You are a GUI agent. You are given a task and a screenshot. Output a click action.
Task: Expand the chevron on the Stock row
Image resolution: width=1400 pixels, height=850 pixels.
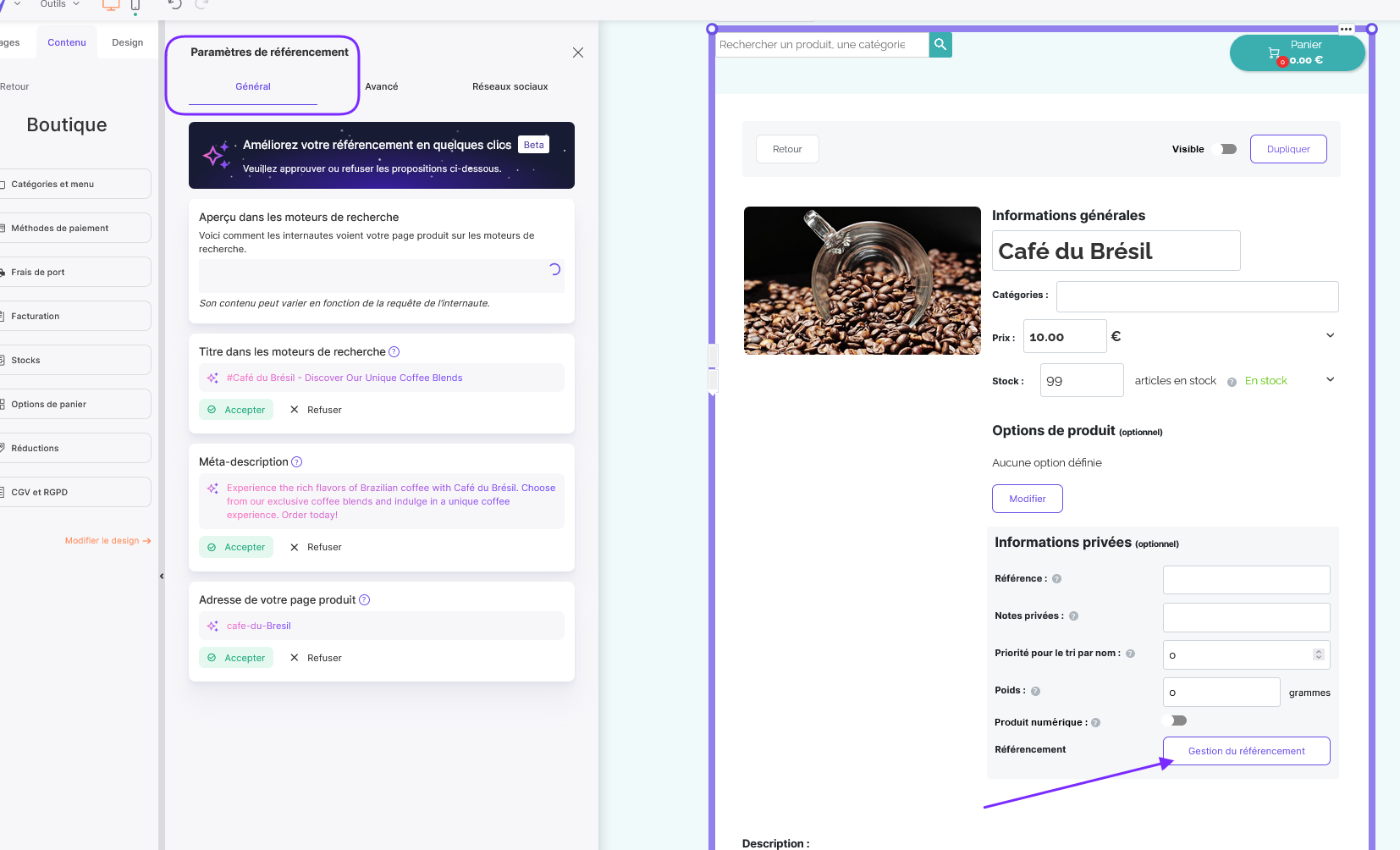point(1330,379)
